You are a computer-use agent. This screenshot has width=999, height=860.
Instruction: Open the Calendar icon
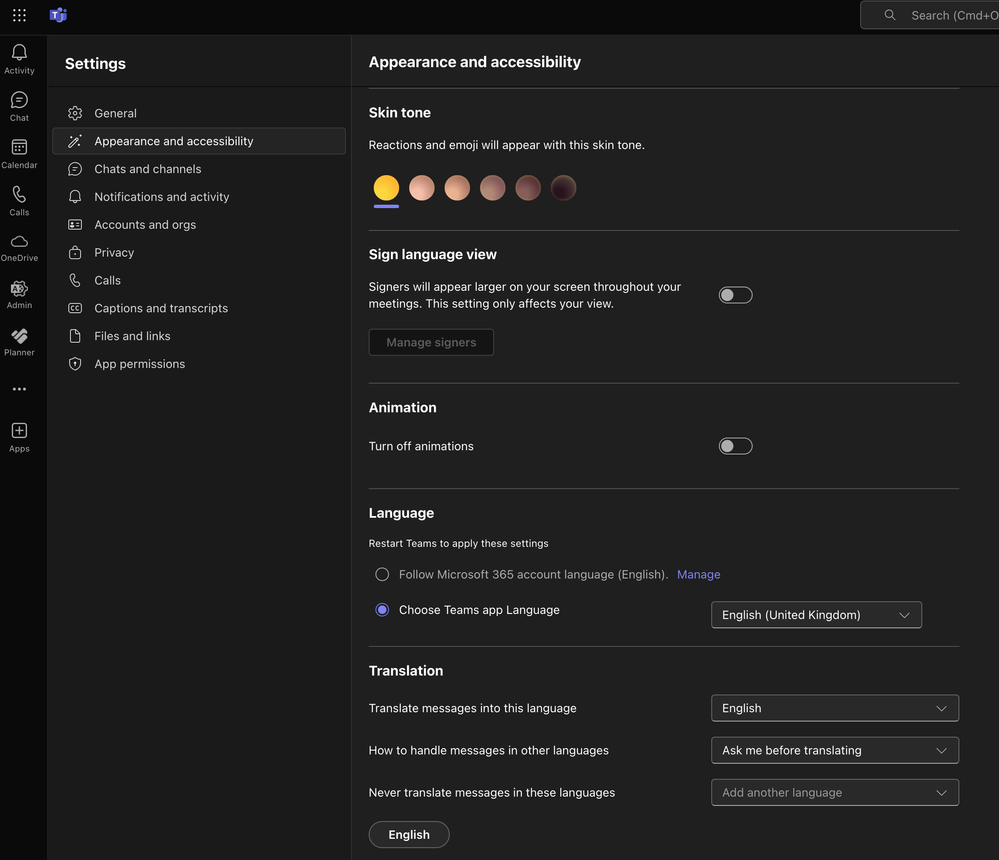pos(19,147)
